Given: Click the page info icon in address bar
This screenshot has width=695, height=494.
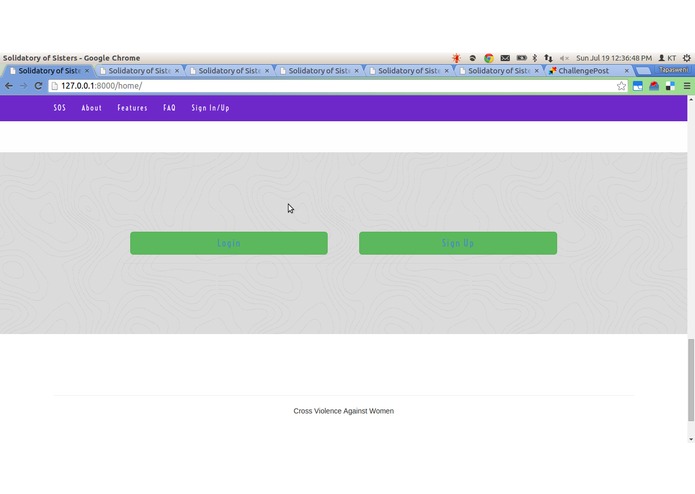Looking at the screenshot, I should 55,86.
